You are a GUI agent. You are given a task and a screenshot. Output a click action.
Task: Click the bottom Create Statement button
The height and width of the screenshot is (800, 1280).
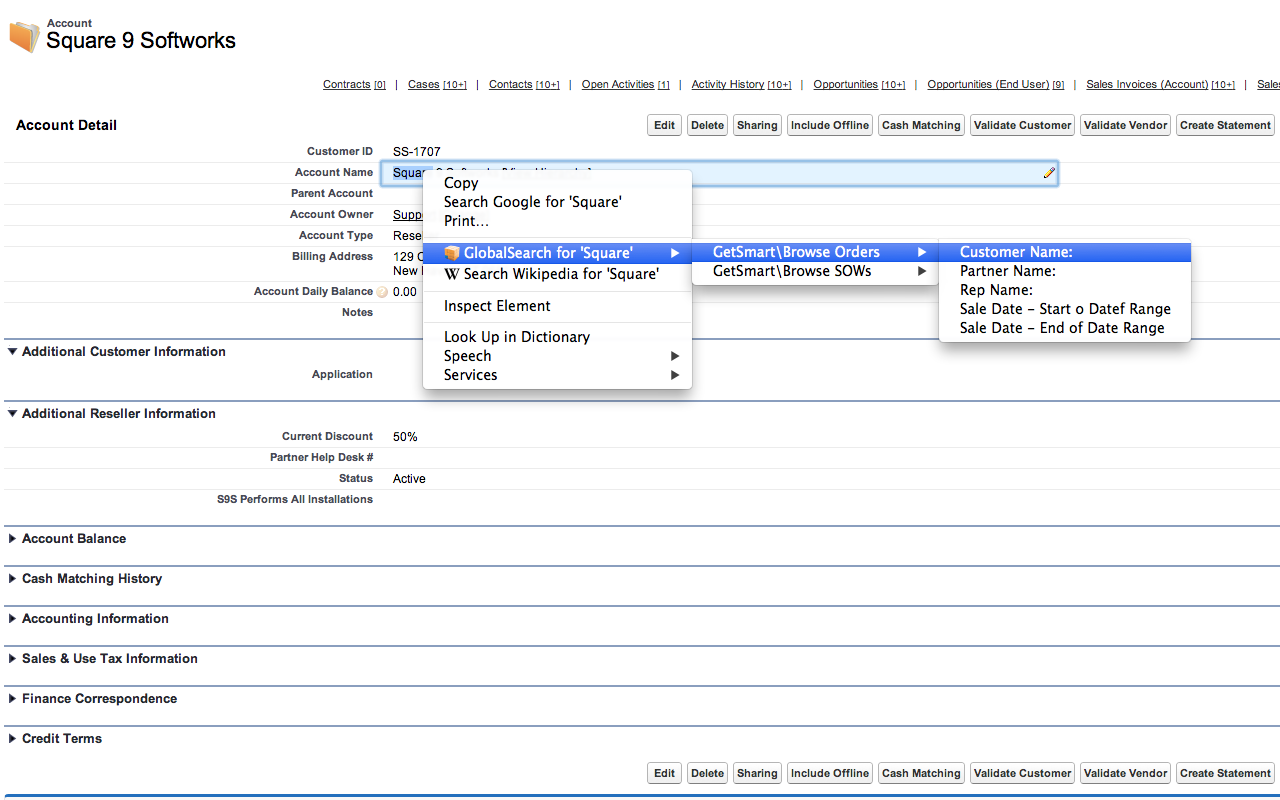tap(1225, 773)
